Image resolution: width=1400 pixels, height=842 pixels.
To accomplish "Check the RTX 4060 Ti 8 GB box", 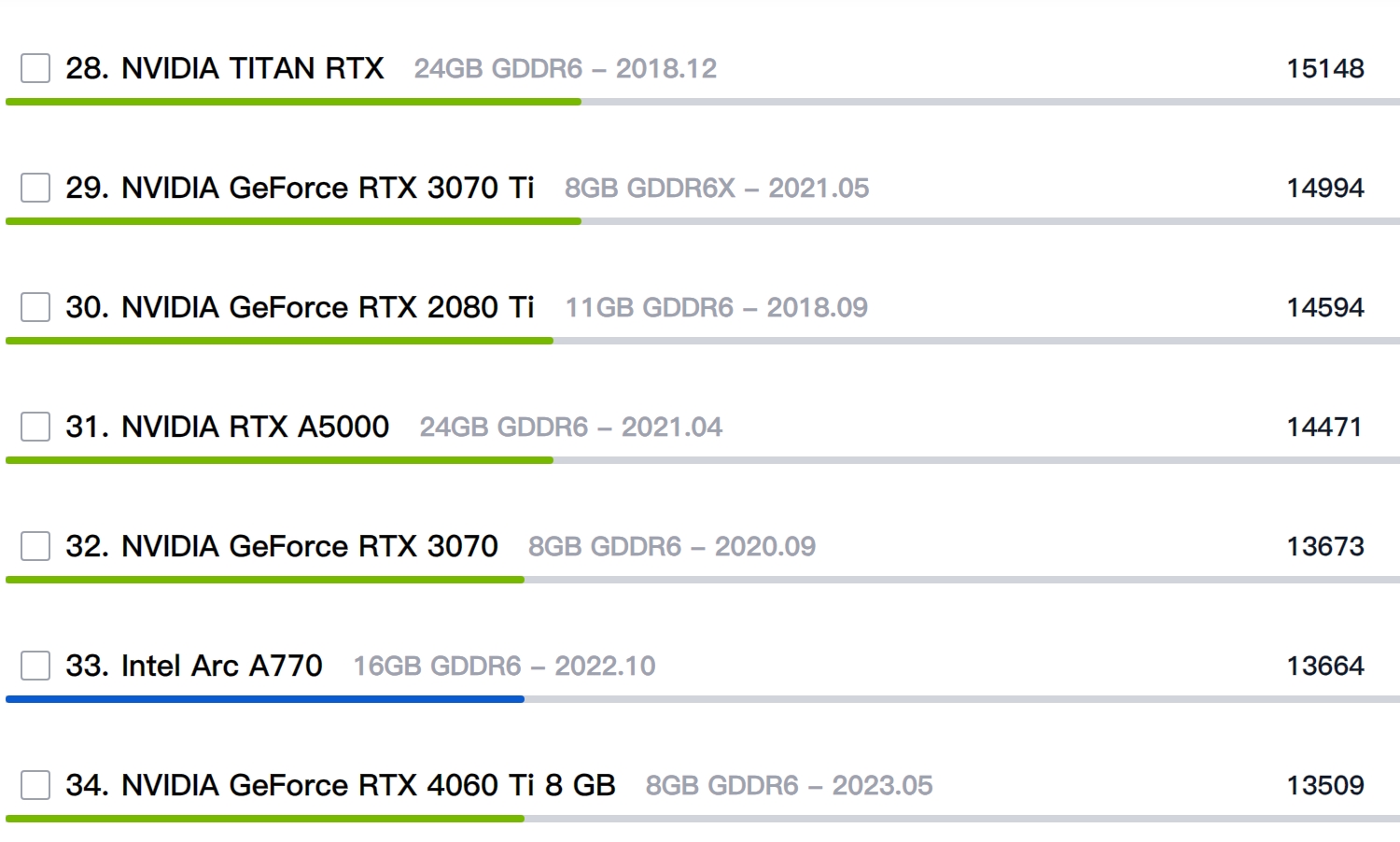I will pos(35,785).
